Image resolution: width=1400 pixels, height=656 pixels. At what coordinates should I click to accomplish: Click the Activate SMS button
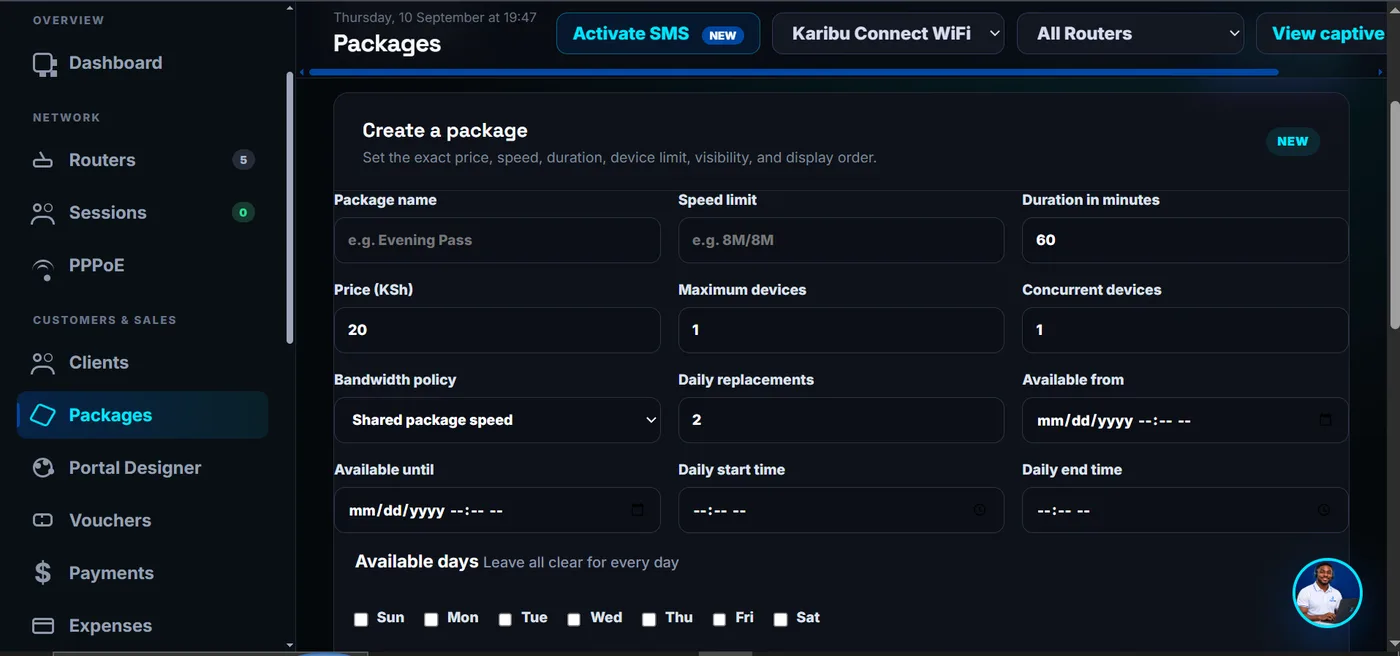tap(658, 33)
